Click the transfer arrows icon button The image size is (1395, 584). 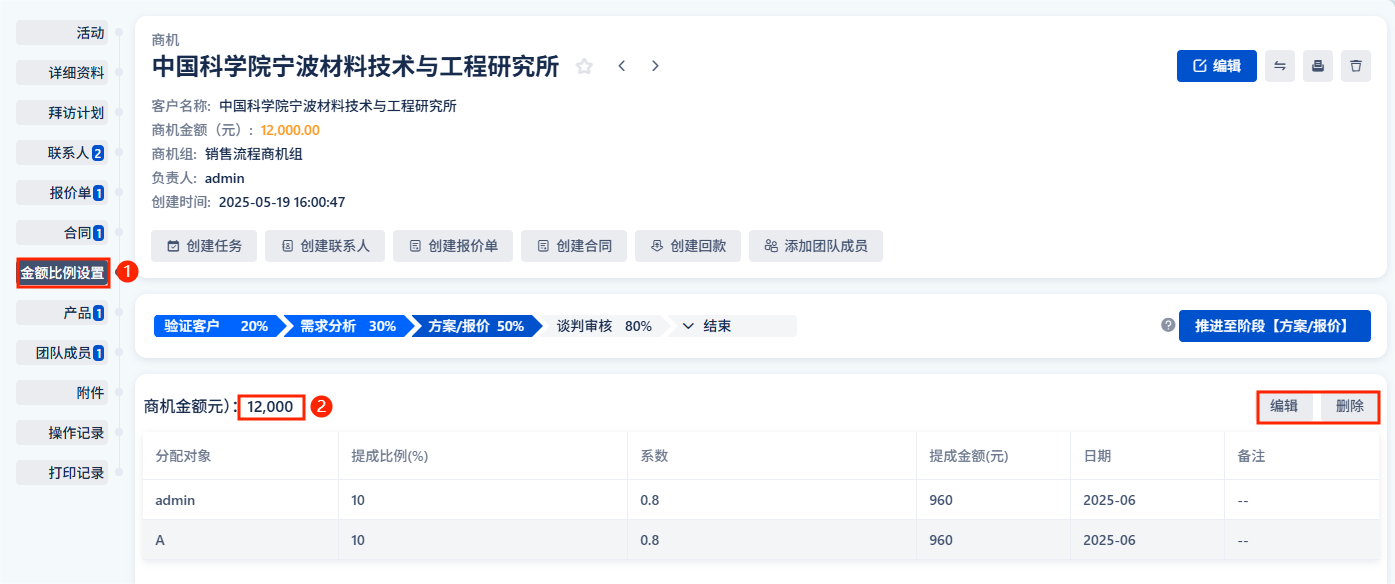coord(1280,66)
